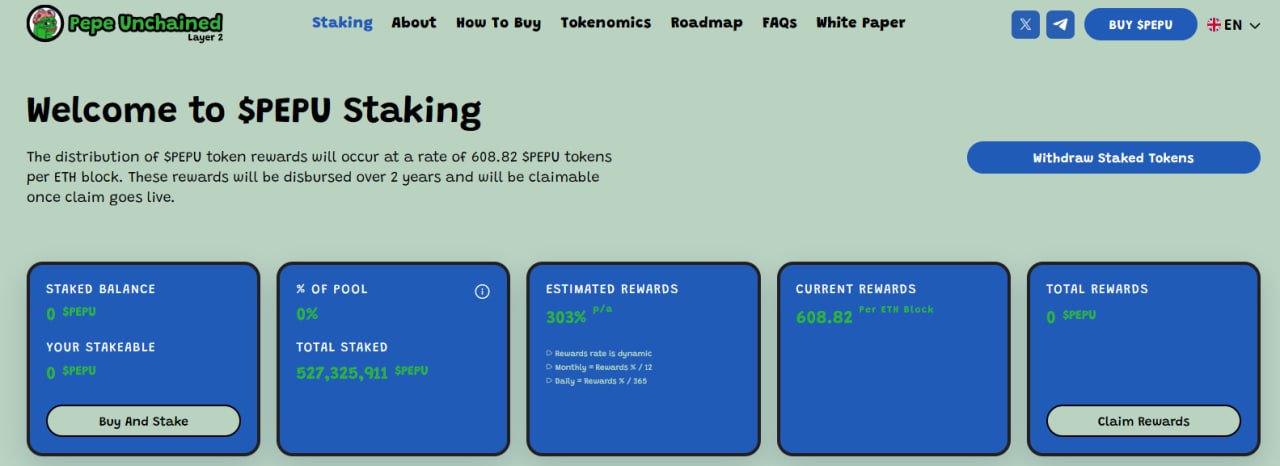Image resolution: width=1280 pixels, height=466 pixels.
Task: Click Withdraw Staked Tokens button
Action: 1113,157
